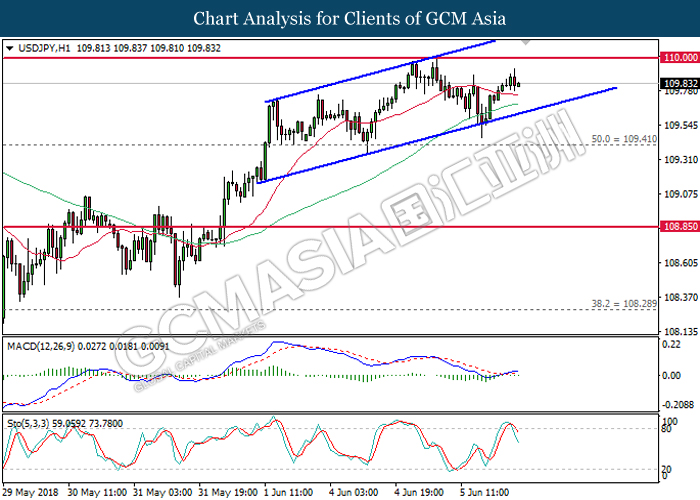Image resolution: width=700 pixels, height=500 pixels.
Task: Click the '29 May 2018' time axis label
Action: pos(30,492)
